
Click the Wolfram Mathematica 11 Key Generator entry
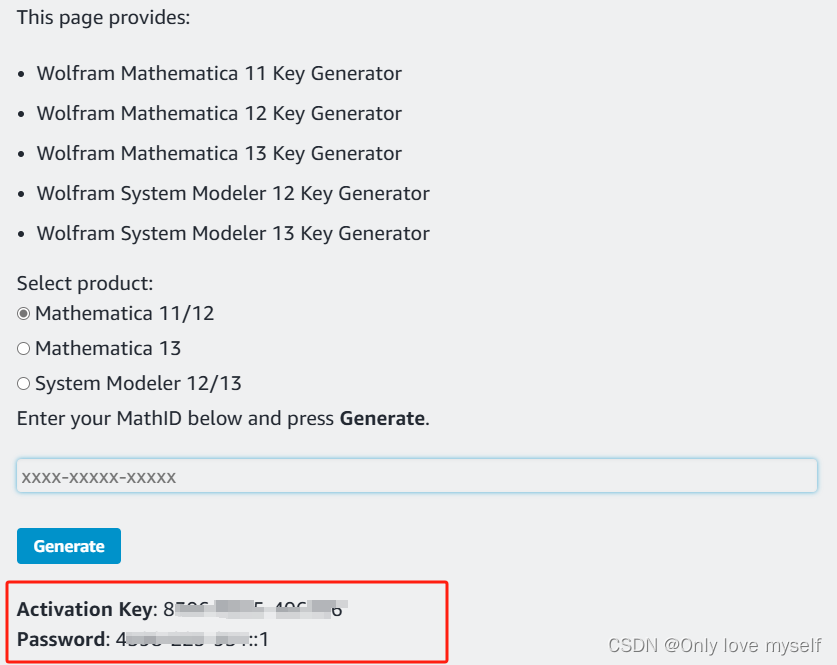point(219,73)
